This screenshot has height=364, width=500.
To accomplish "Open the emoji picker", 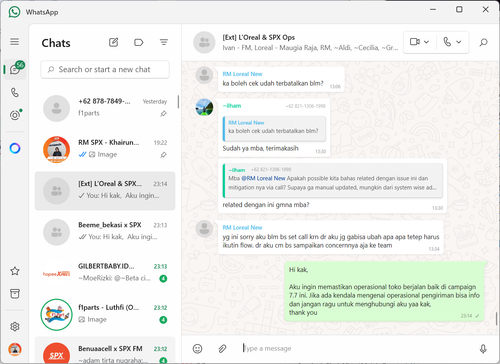I will 197,349.
